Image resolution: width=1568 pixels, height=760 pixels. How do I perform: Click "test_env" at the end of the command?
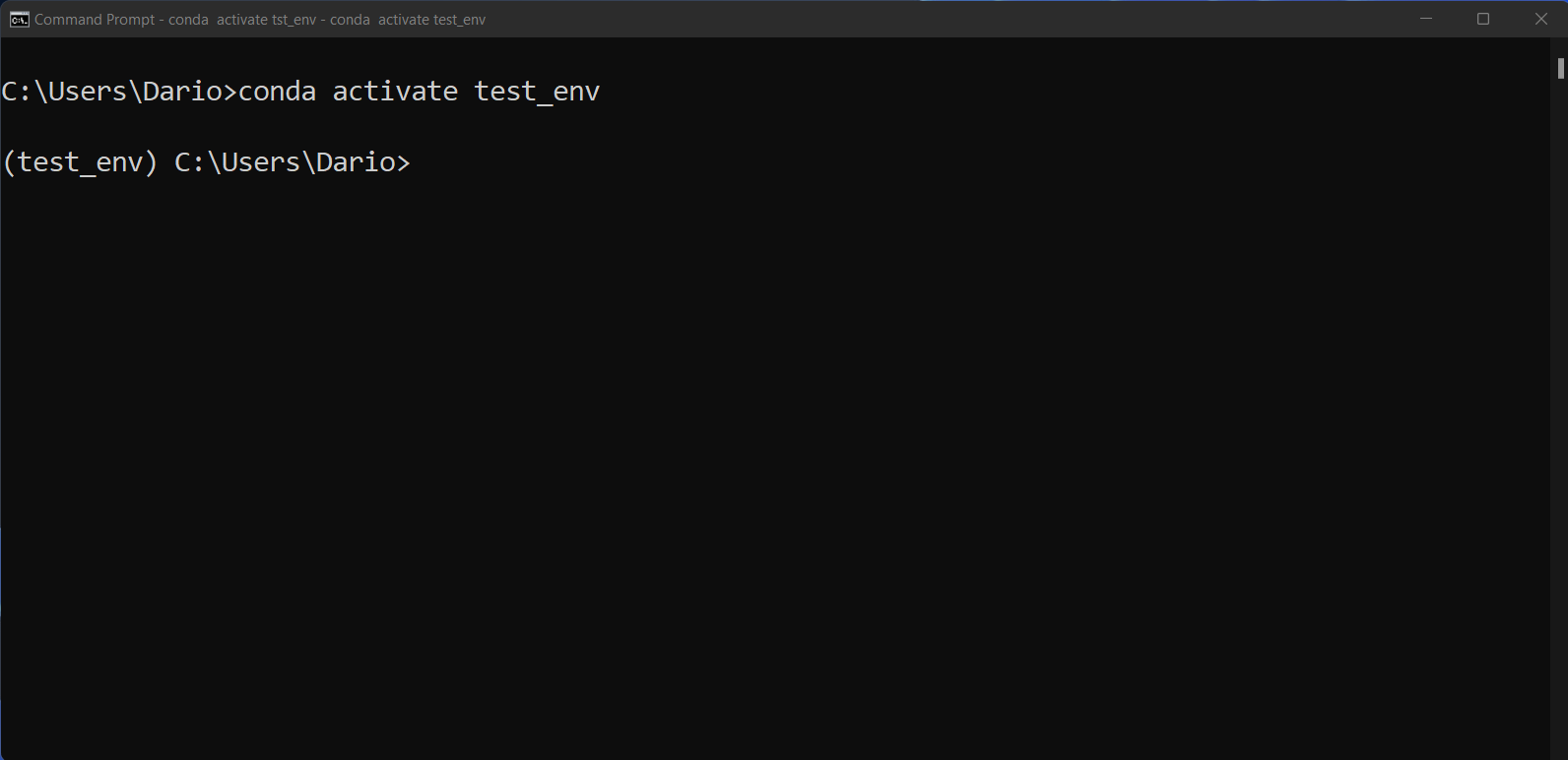tap(537, 92)
